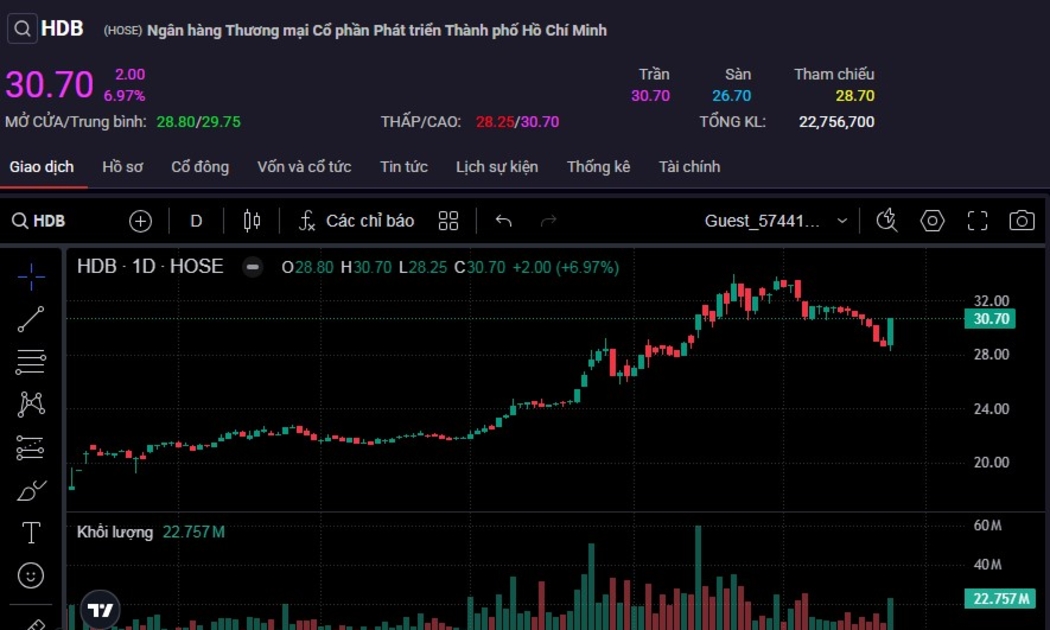Open the quick search lightning icon
Image resolution: width=1050 pixels, height=630 pixels.
(x=886, y=221)
